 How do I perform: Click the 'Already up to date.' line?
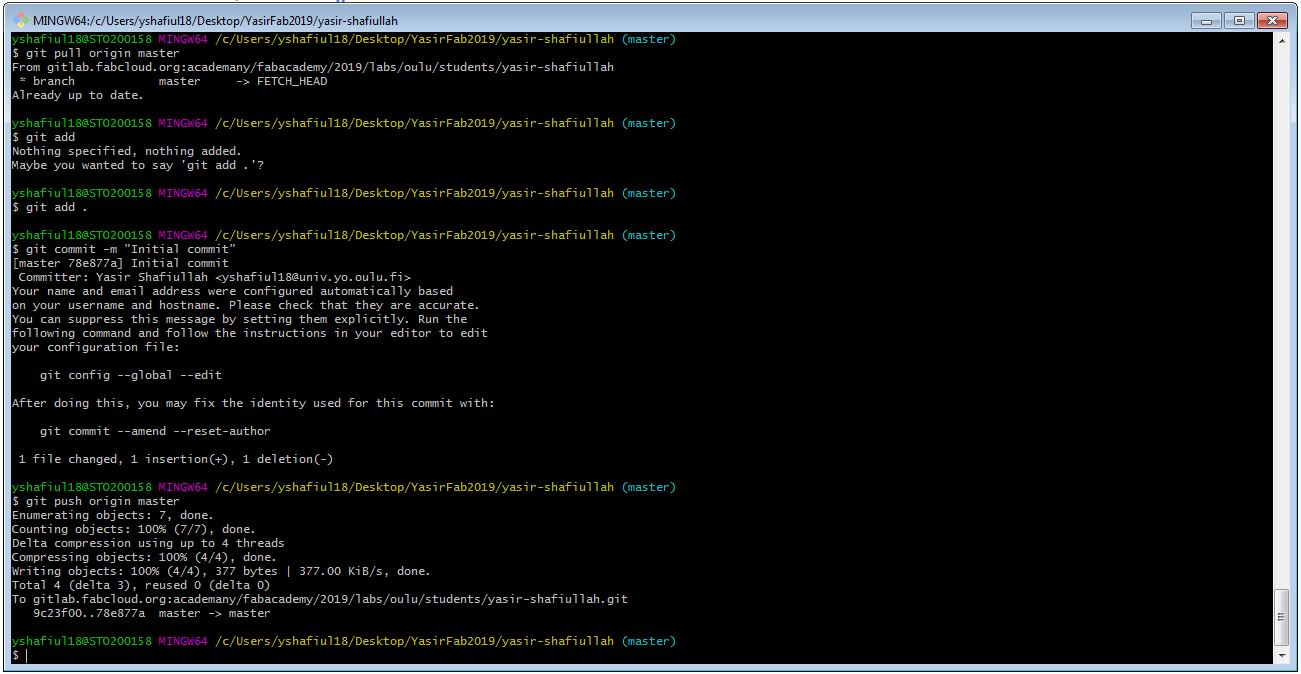pos(78,96)
